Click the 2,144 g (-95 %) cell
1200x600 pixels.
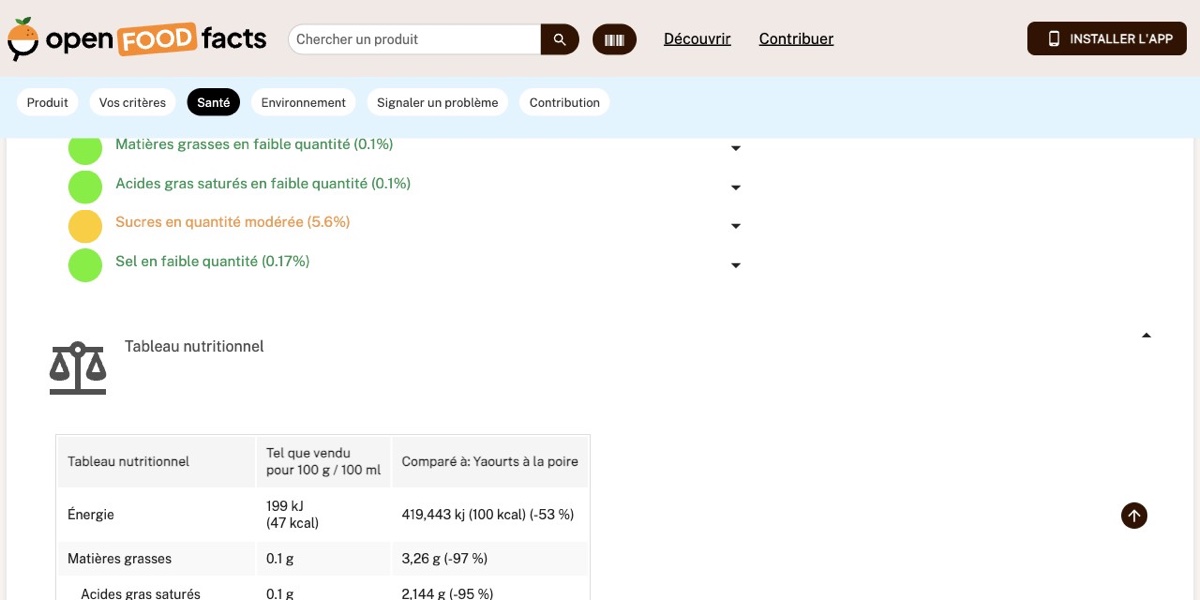tap(448, 594)
